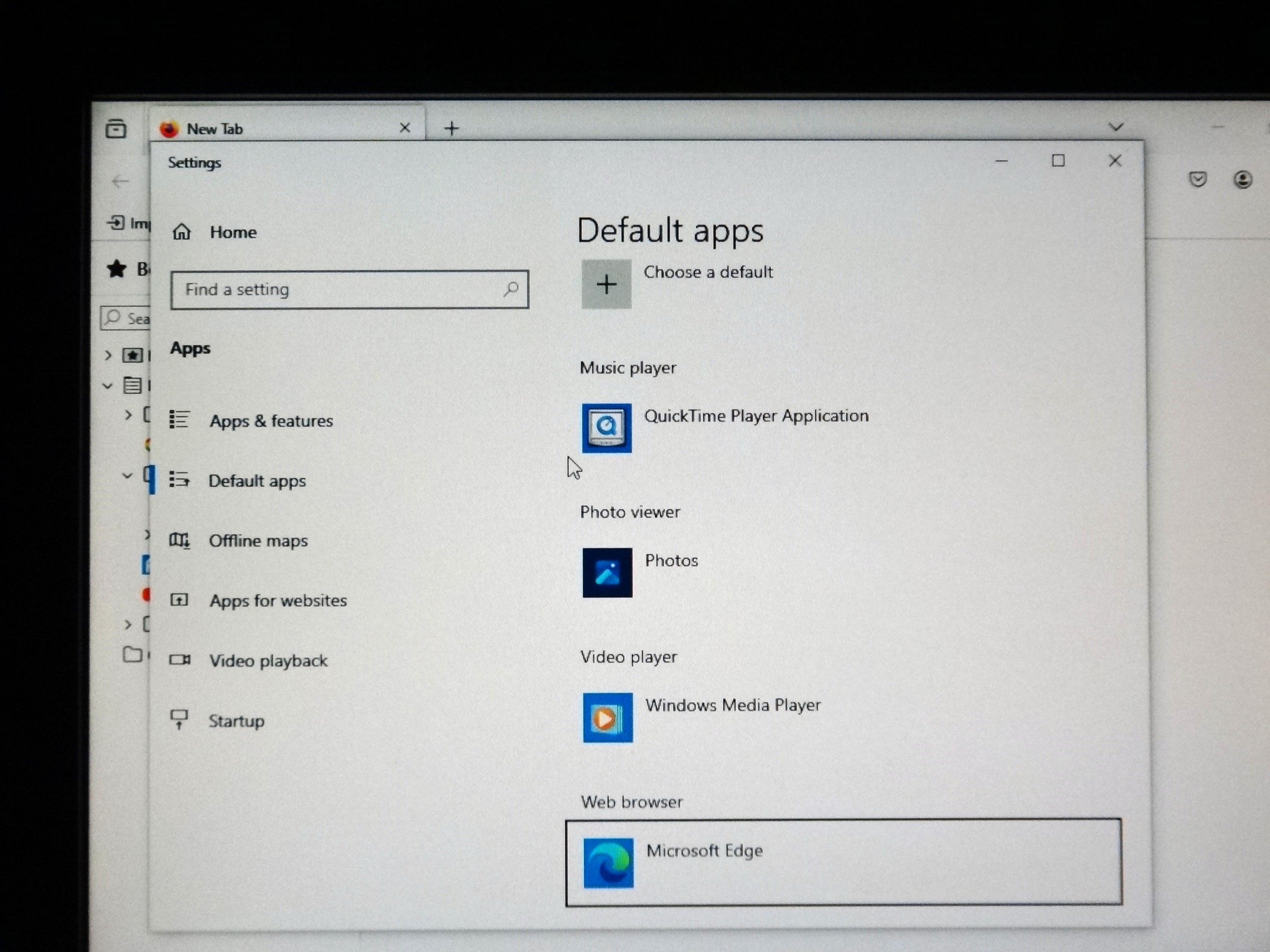Change Photos as photo viewer
This screenshot has width=1270, height=952.
pos(671,561)
